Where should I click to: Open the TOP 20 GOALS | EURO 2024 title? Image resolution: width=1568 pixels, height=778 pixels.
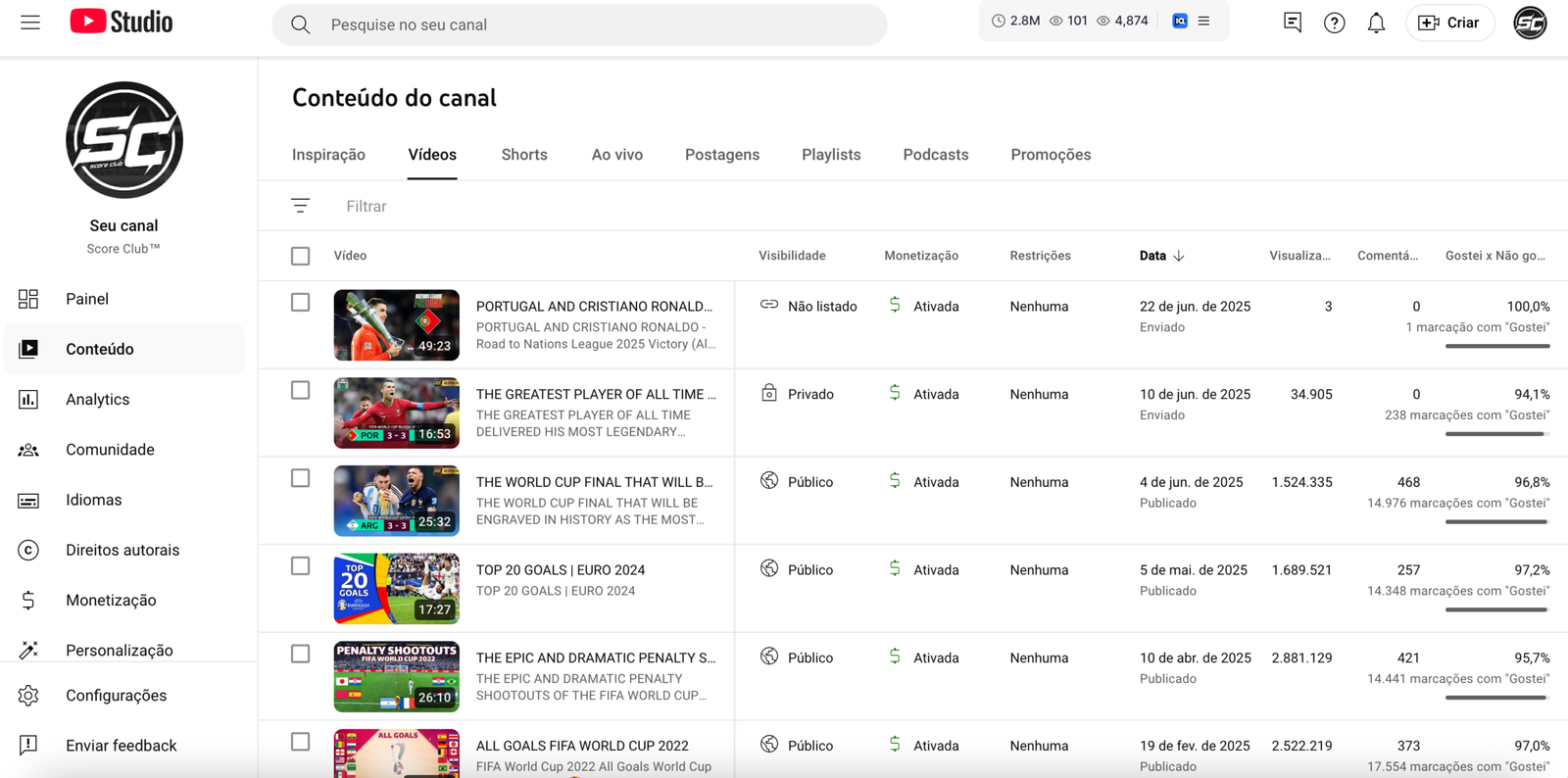[x=561, y=569]
